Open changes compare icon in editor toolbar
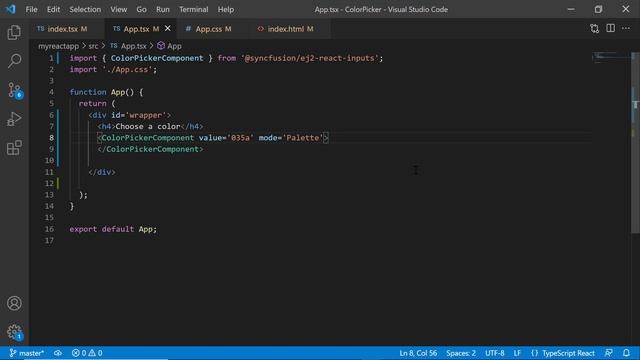The height and width of the screenshot is (360, 640). tap(594, 29)
